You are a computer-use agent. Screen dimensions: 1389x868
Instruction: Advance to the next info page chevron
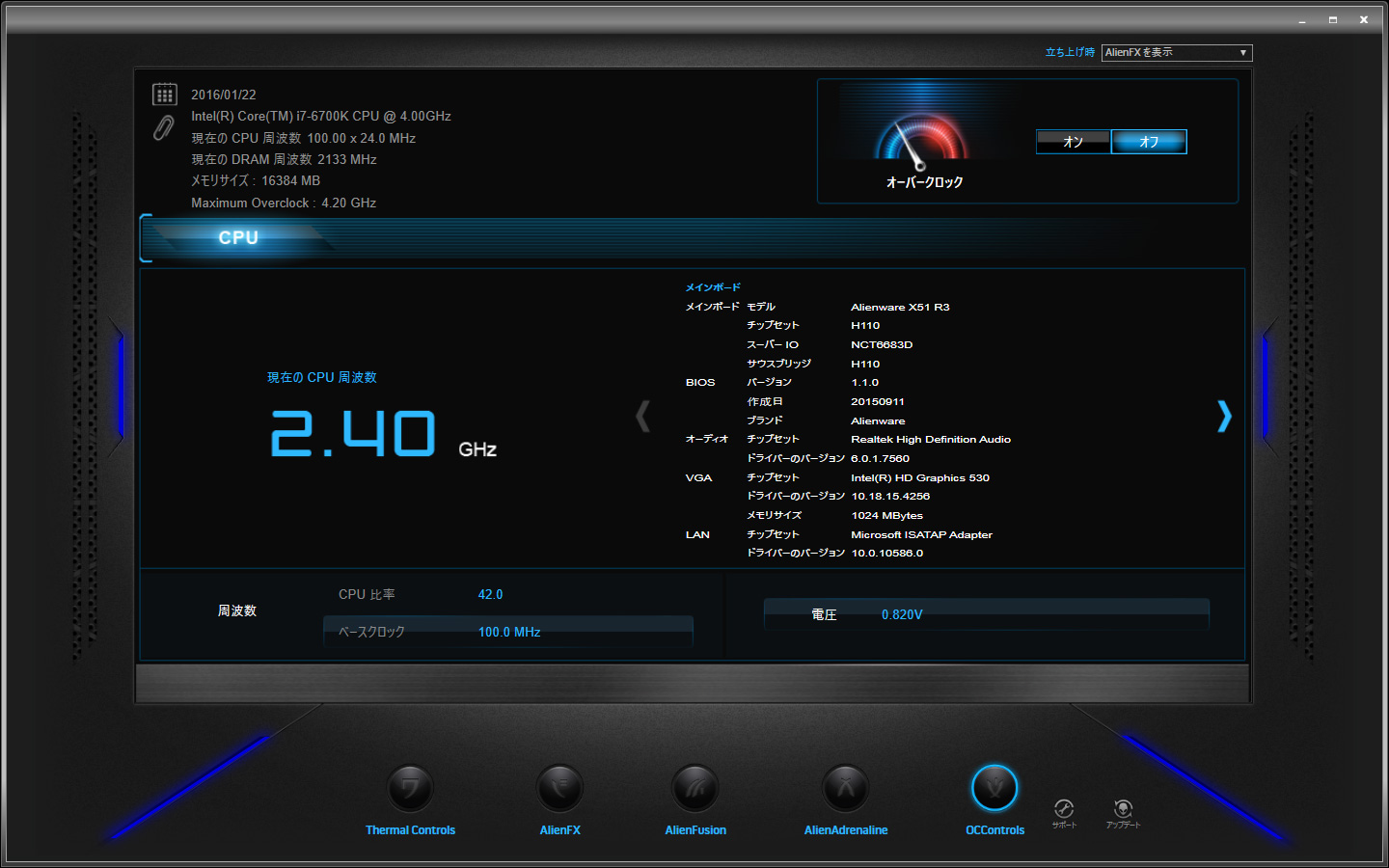[1224, 417]
